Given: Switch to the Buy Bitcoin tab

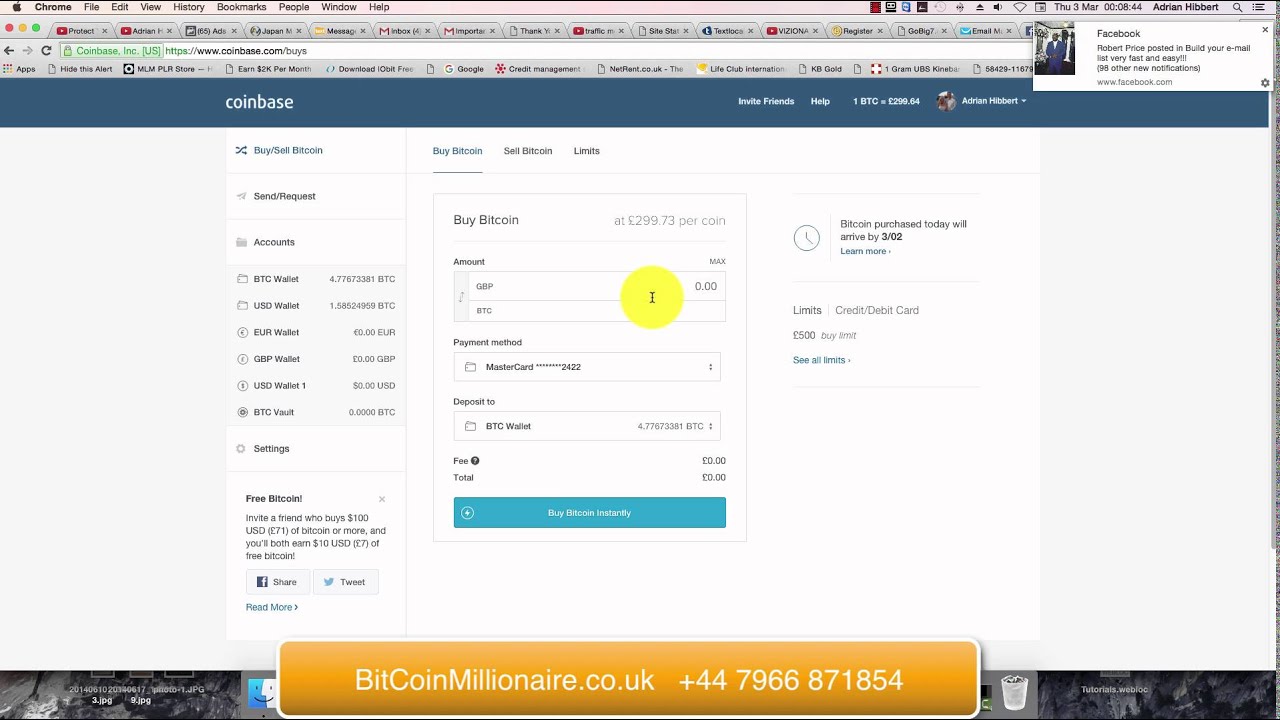Looking at the screenshot, I should pos(457,151).
